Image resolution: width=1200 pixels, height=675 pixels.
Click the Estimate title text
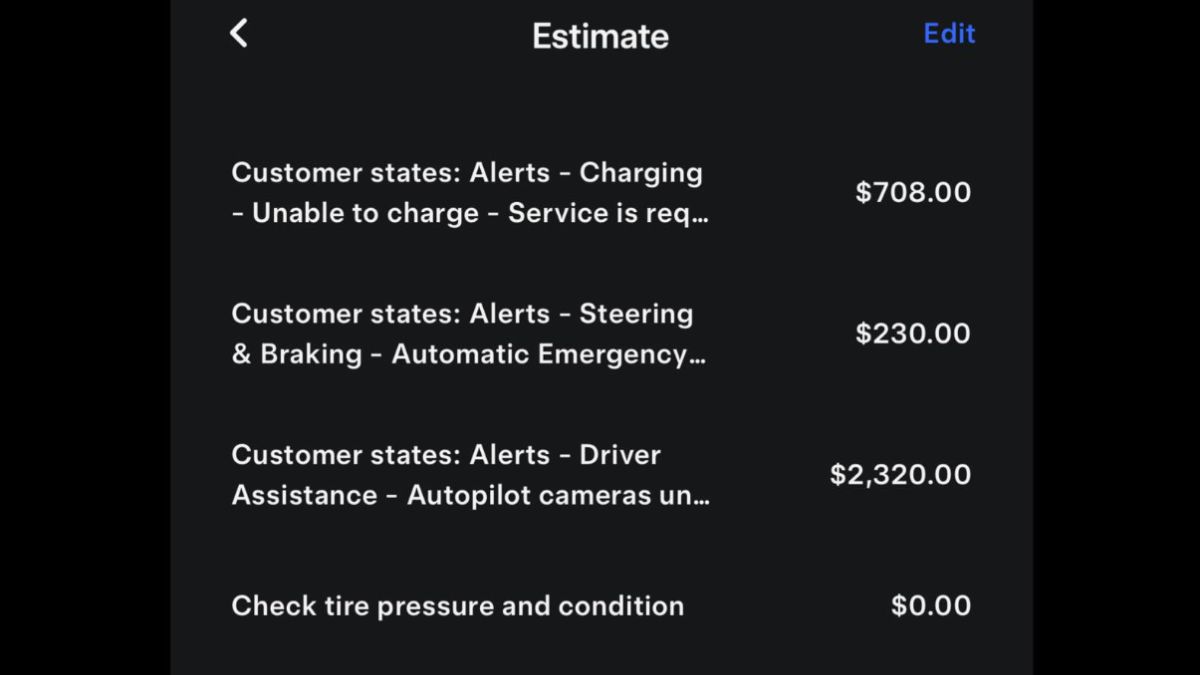pos(599,35)
